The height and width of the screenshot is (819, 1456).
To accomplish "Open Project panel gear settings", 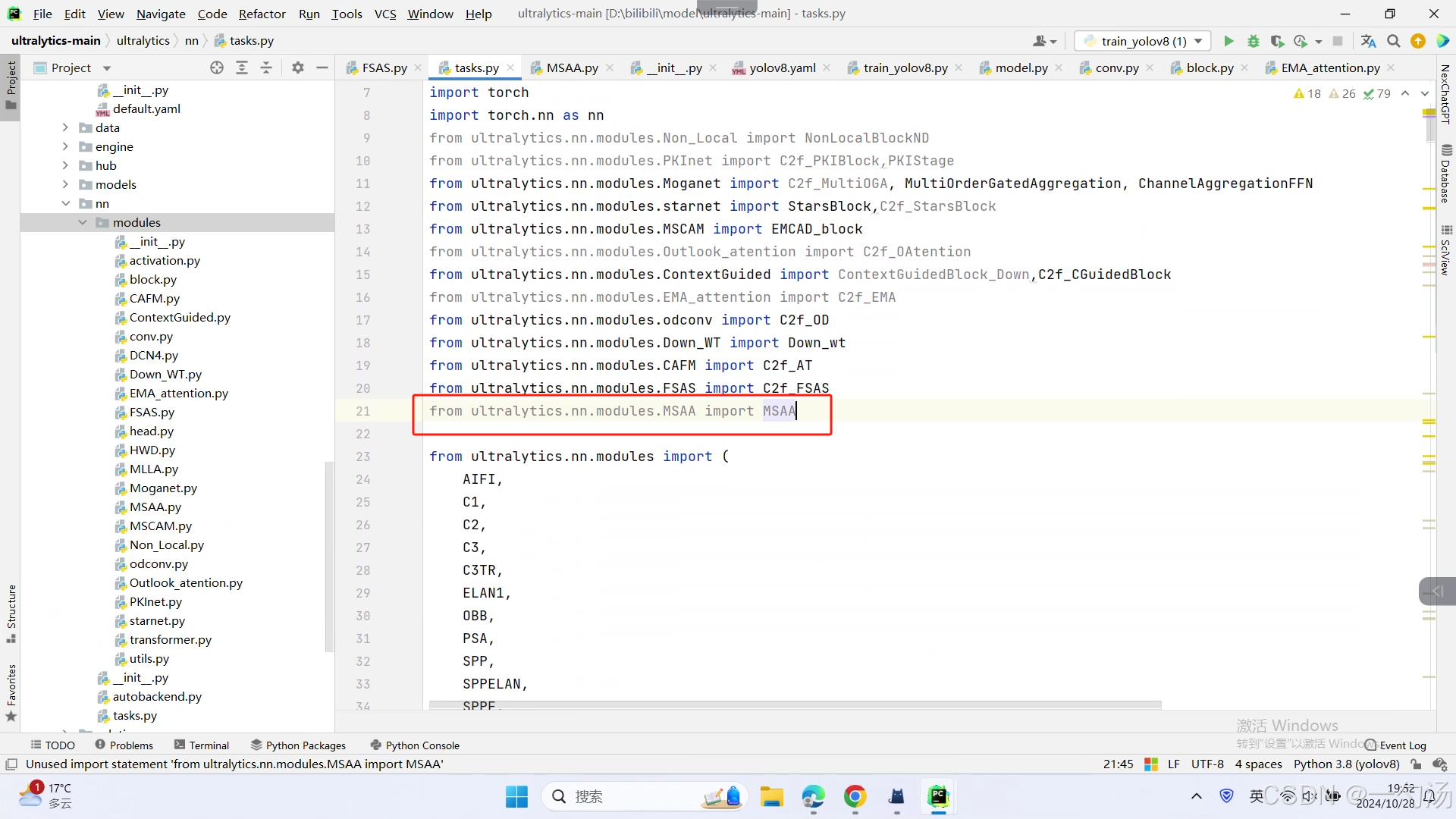I will click(x=297, y=67).
